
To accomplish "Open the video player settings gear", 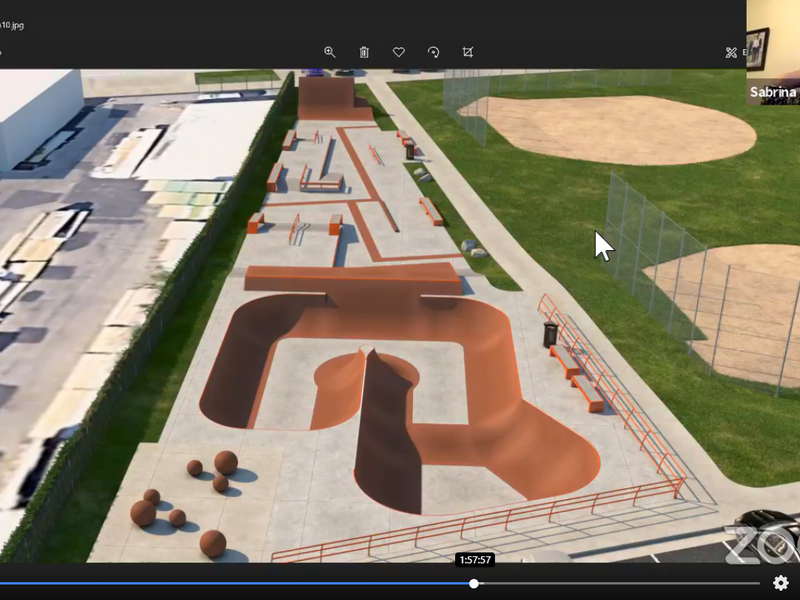I will [x=780, y=583].
